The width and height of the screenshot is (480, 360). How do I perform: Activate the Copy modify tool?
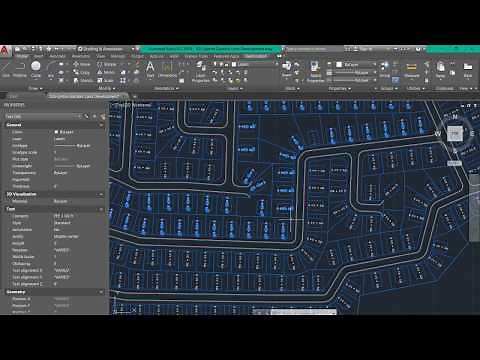coord(82,72)
